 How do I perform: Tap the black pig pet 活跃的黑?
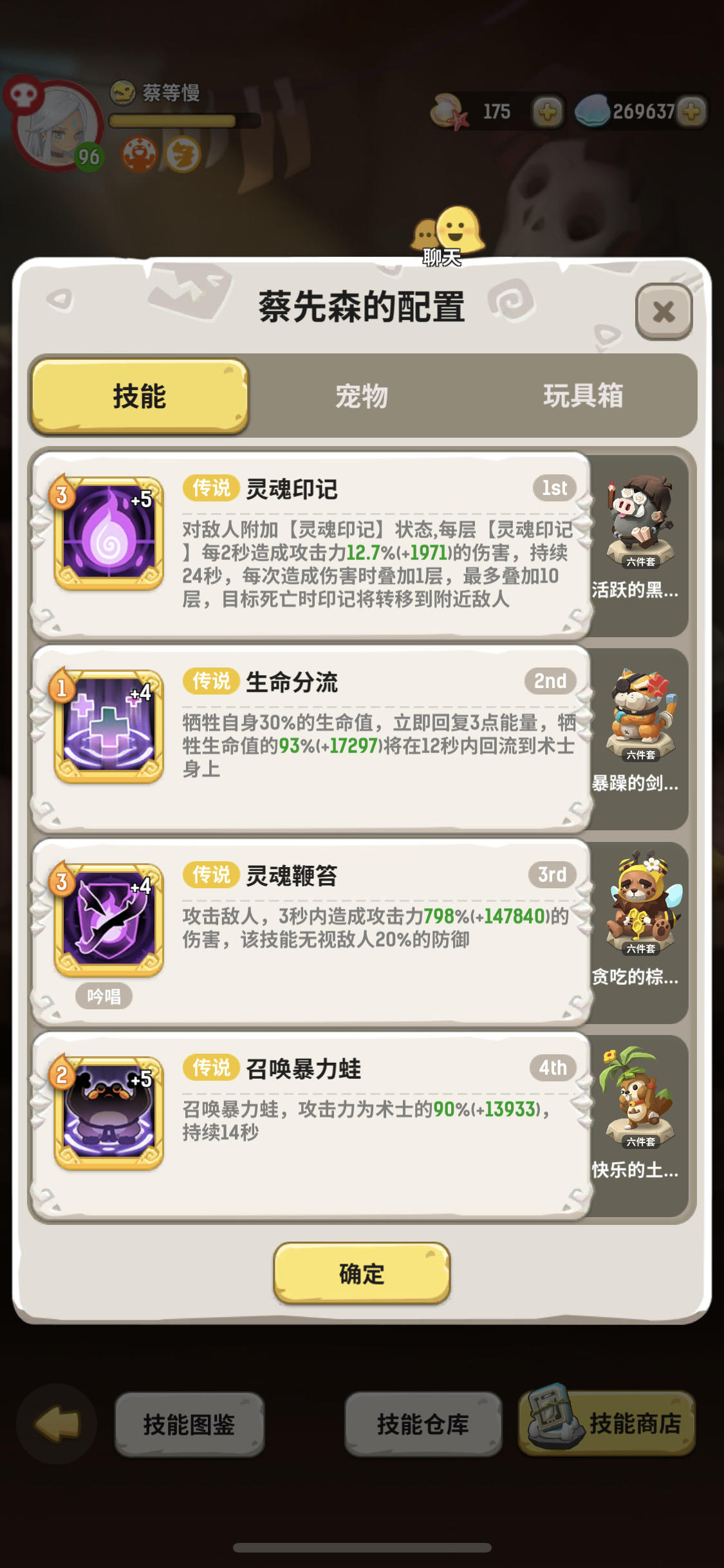[x=640, y=523]
